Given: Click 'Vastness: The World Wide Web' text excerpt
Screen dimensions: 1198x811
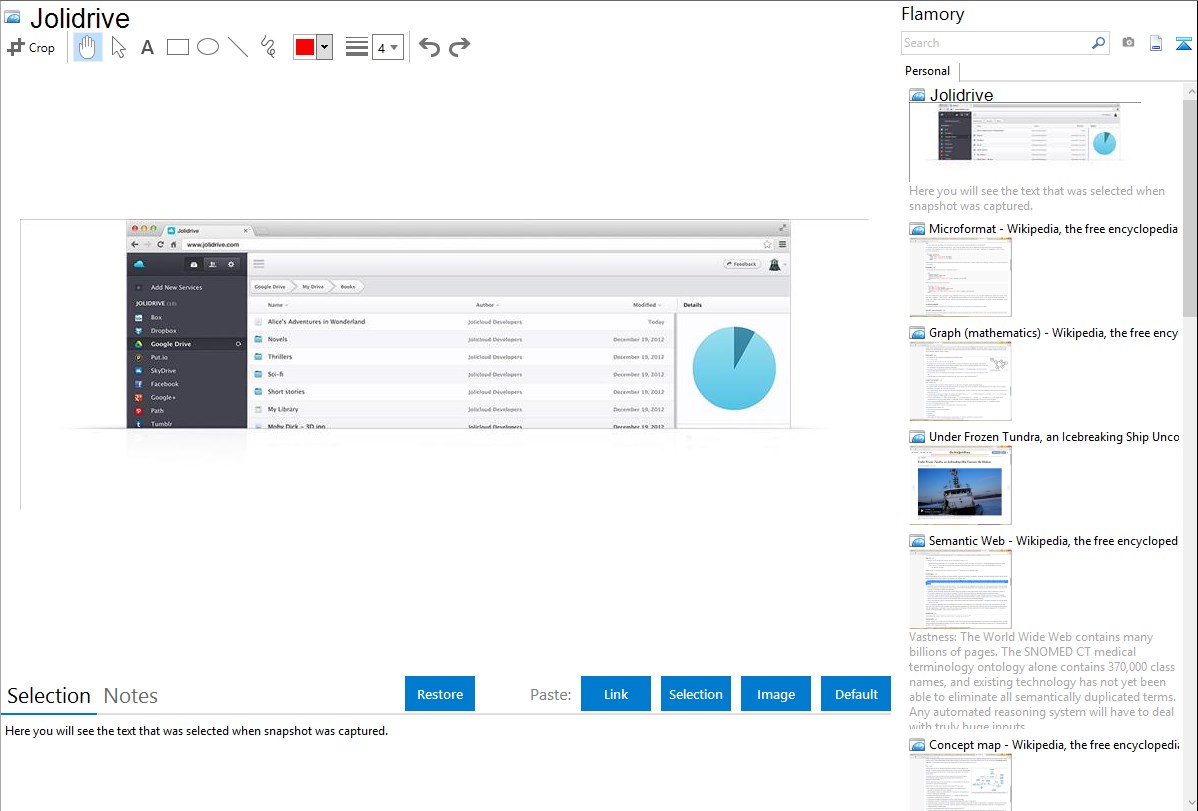Looking at the screenshot, I should 1042,681.
